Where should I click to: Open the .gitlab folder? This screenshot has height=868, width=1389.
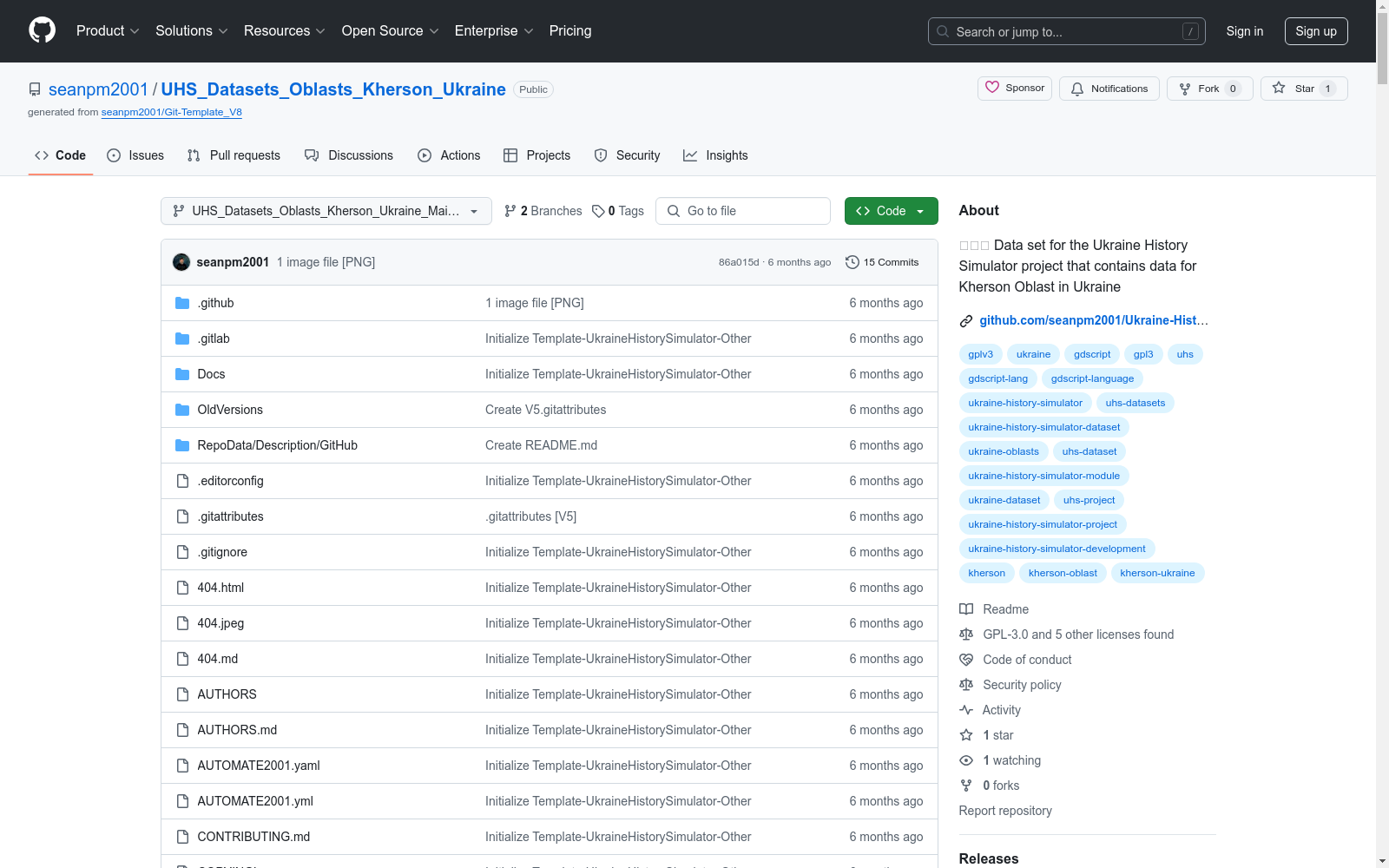coord(214,339)
